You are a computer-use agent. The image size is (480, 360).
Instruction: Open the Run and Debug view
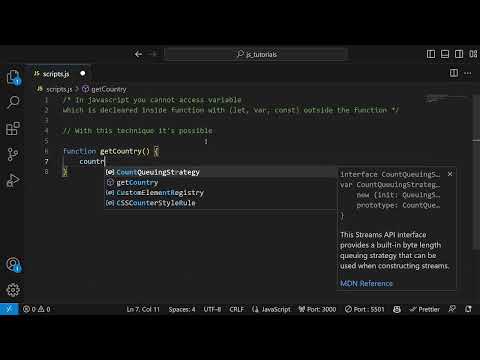click(x=13, y=180)
